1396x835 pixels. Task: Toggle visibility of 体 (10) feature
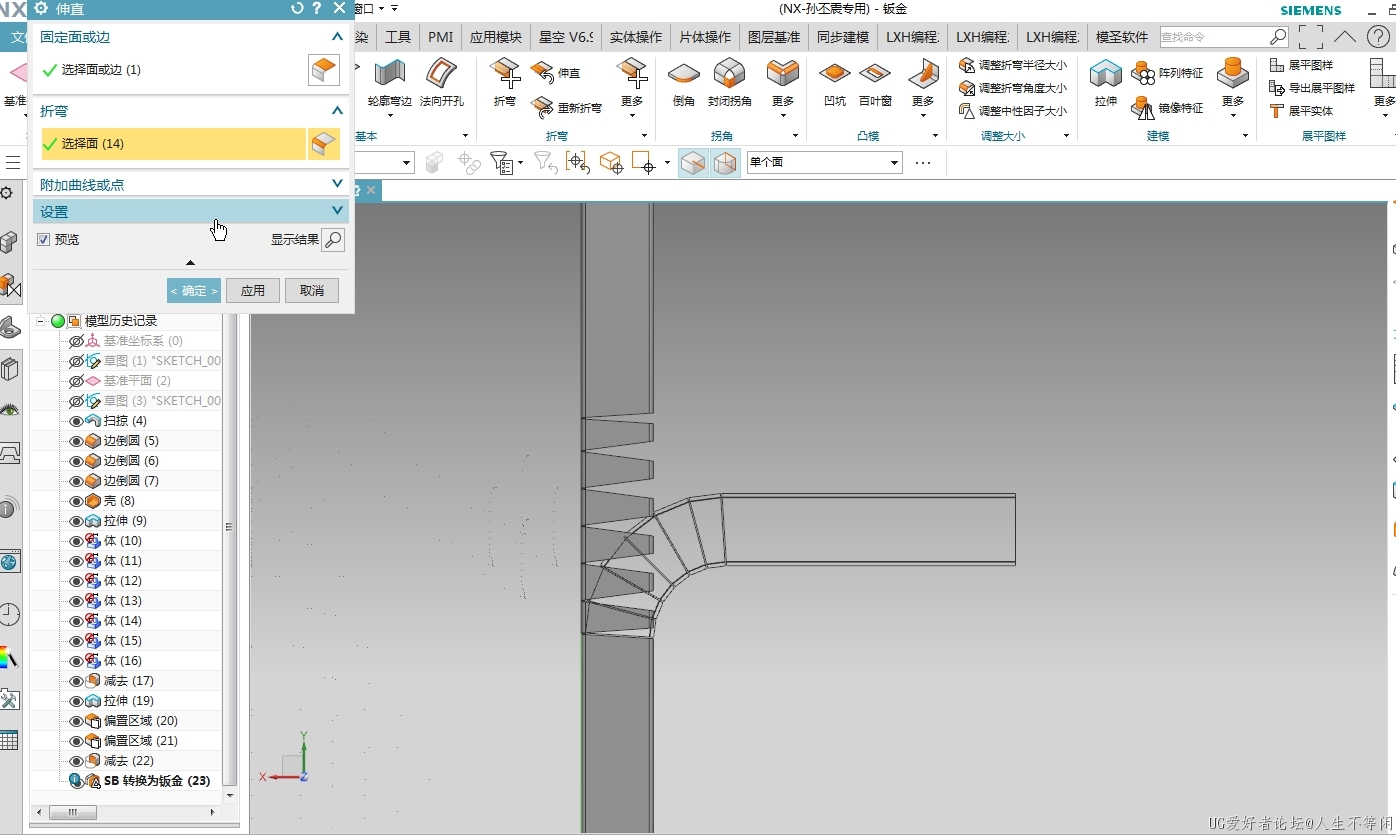[76, 541]
